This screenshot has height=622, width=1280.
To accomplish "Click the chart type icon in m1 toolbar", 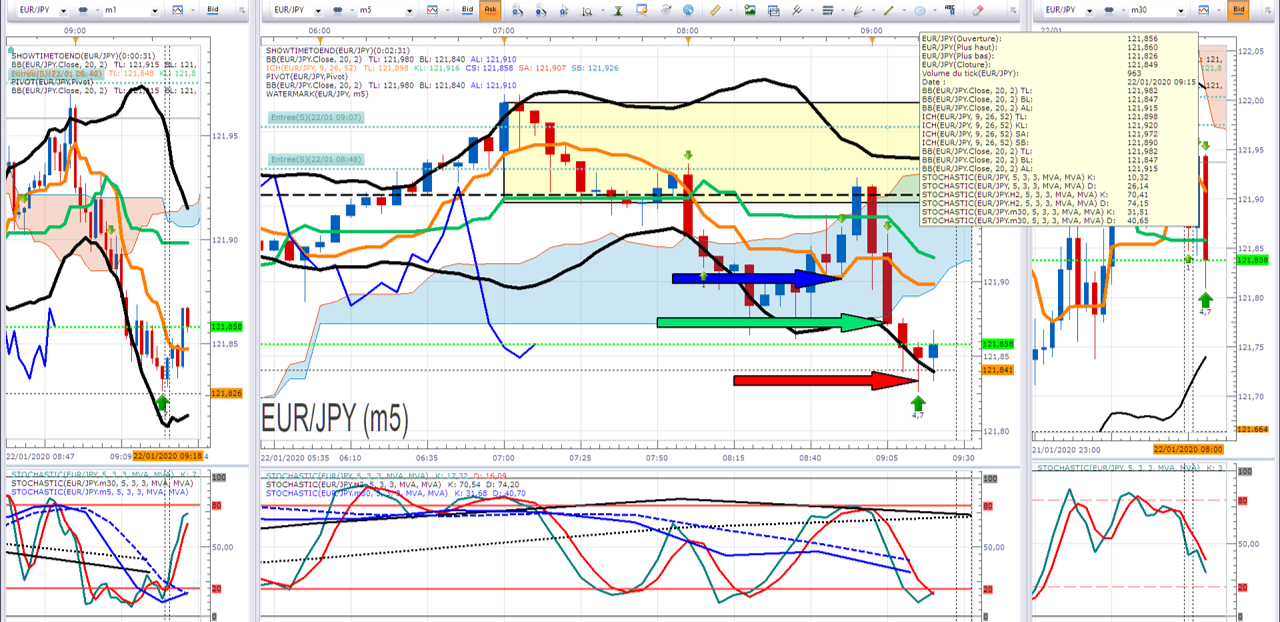I will tap(176, 10).
